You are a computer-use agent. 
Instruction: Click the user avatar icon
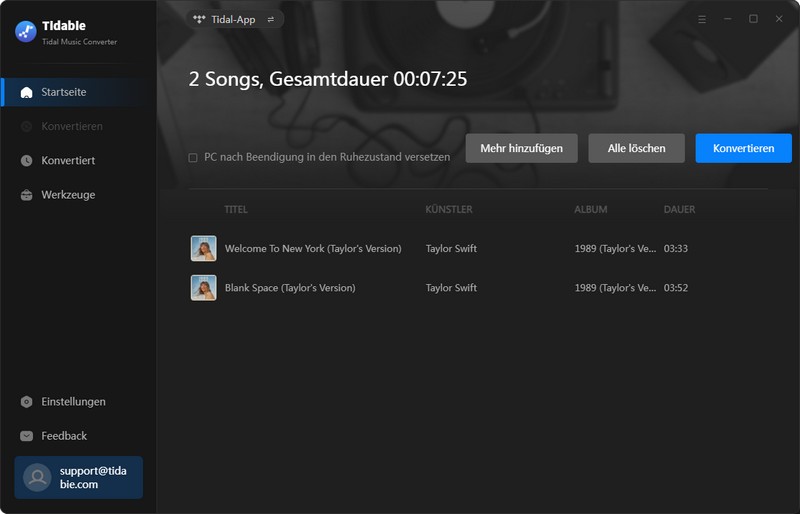(37, 477)
